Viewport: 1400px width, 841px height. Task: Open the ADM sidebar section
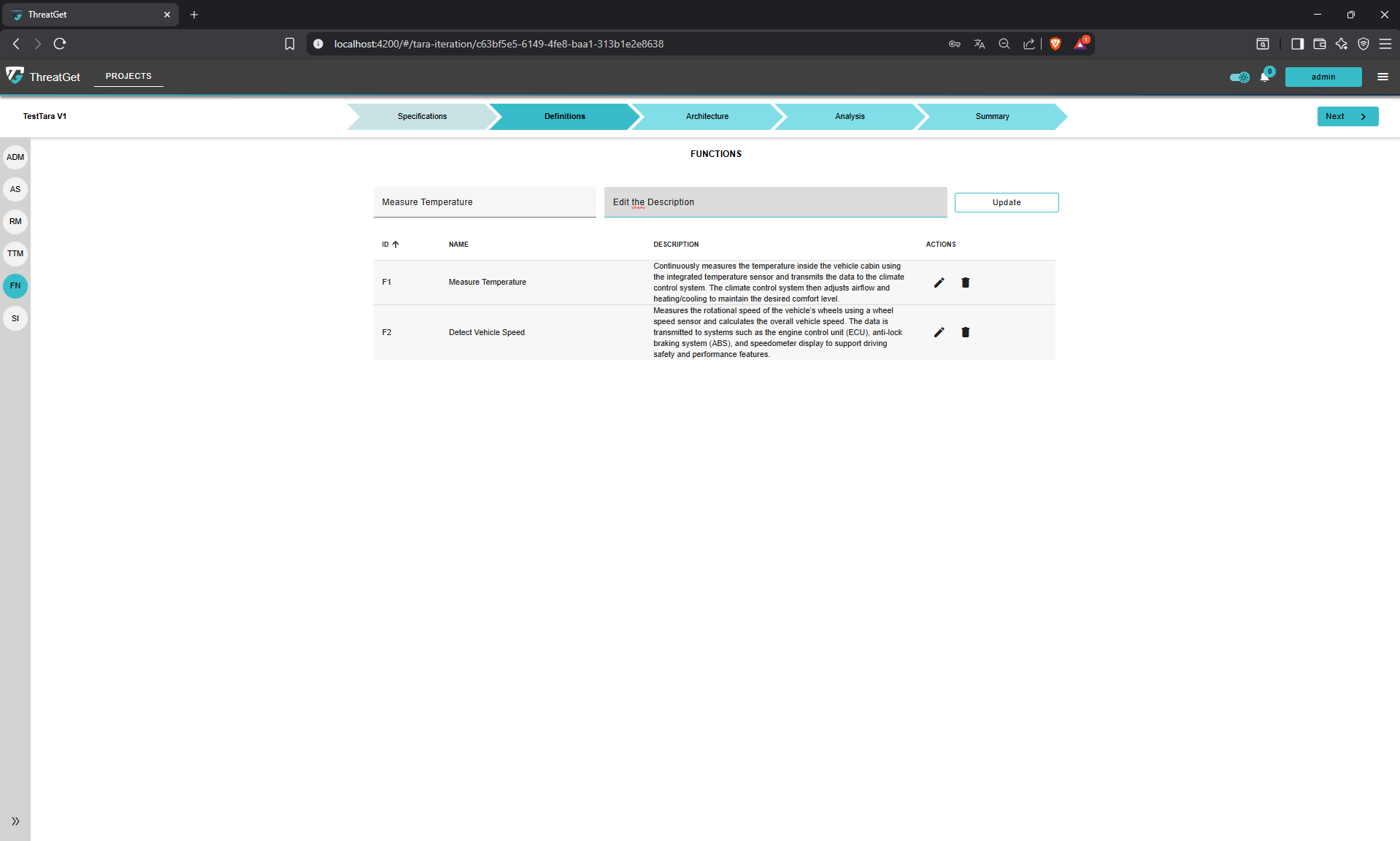tap(15, 158)
